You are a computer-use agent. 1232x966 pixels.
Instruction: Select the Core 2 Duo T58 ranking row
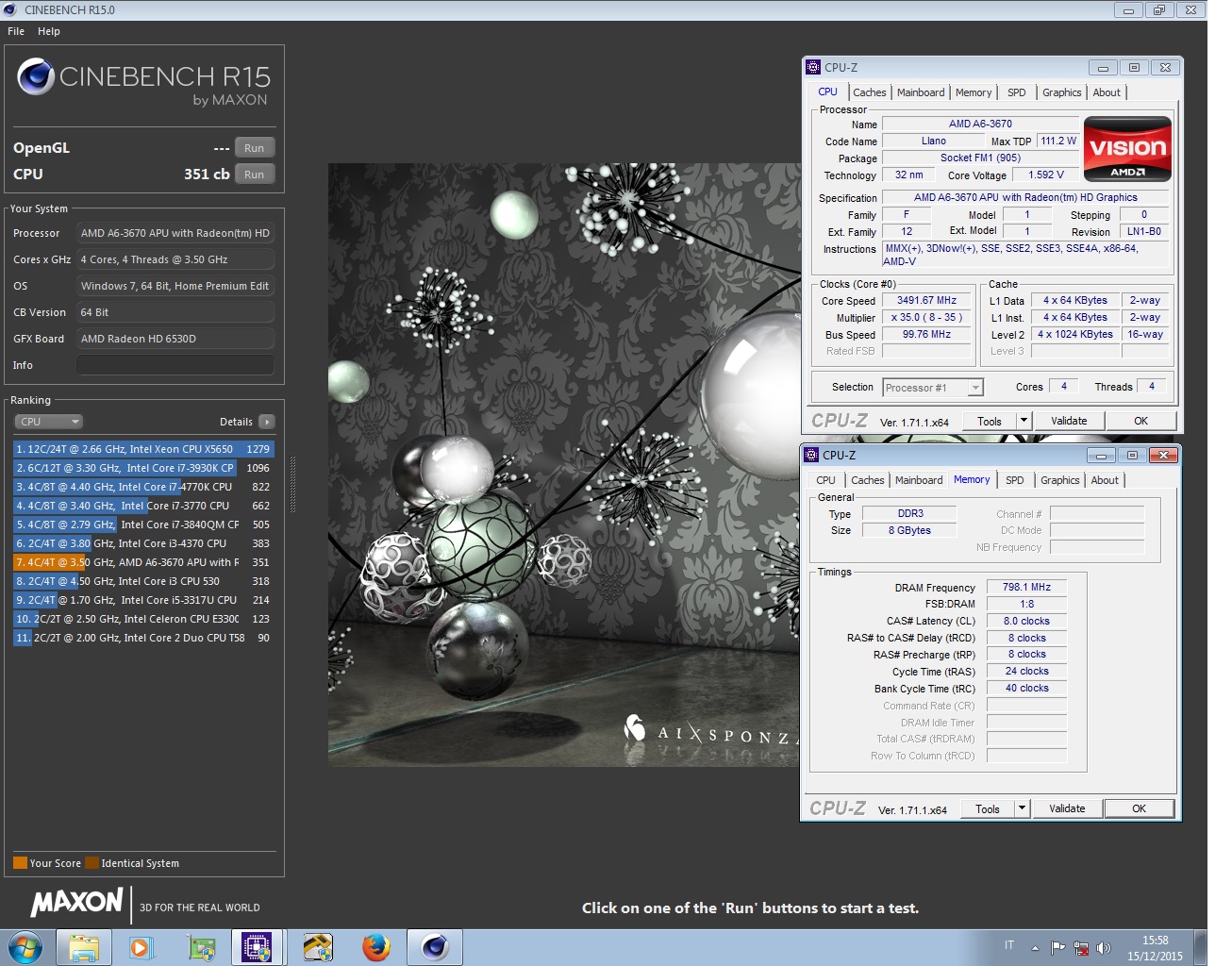coord(143,638)
